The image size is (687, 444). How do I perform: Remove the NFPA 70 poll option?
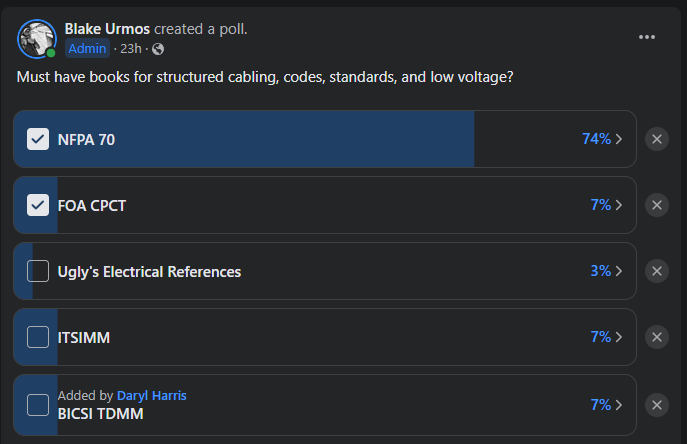[657, 139]
